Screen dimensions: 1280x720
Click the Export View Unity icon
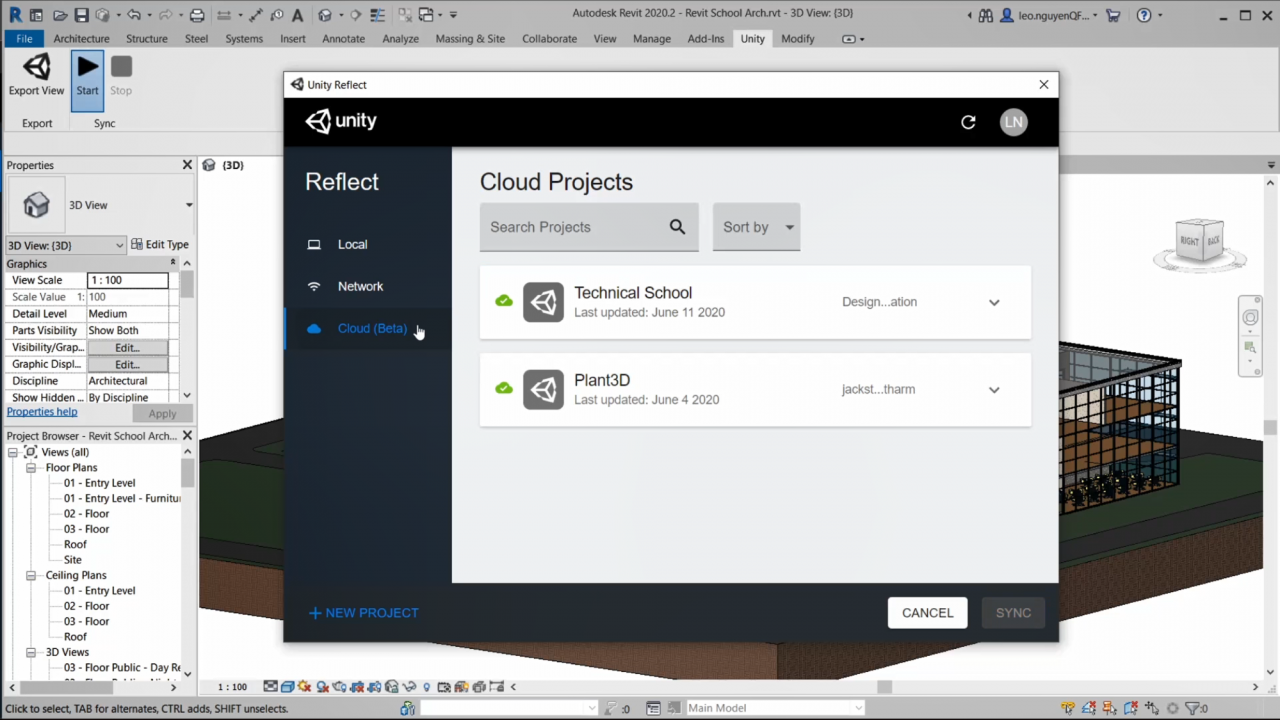(37, 68)
